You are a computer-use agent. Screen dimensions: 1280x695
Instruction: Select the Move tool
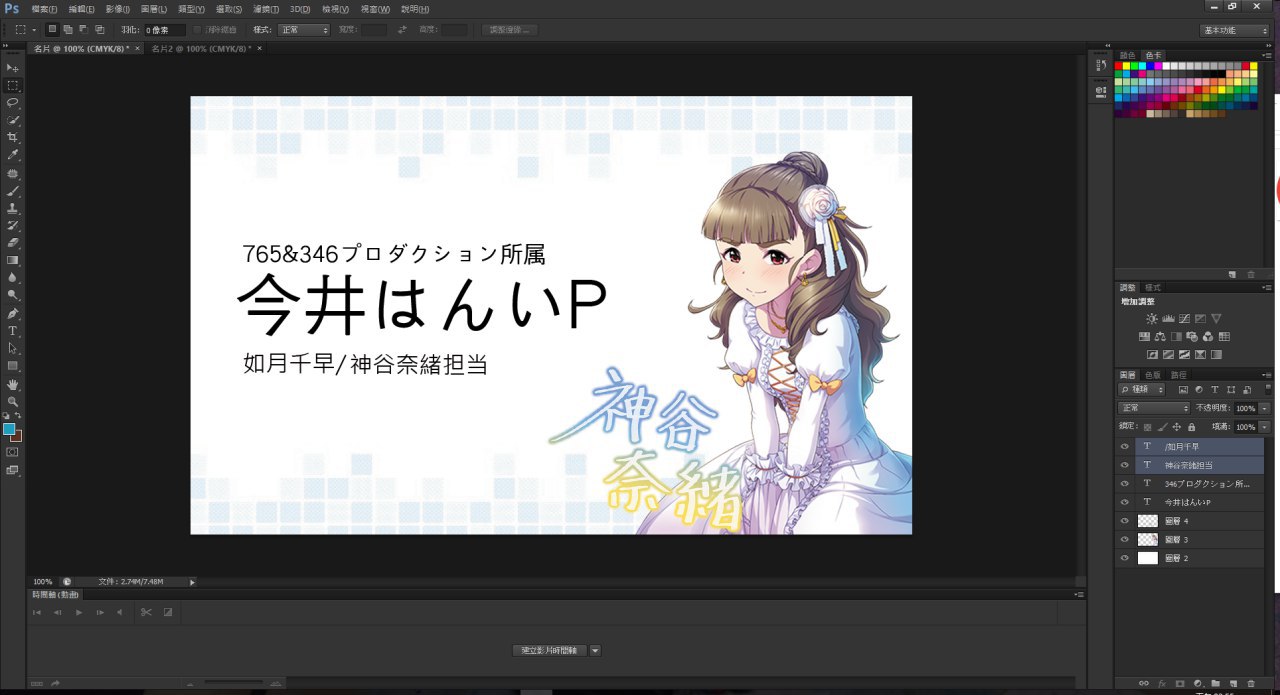[13, 67]
